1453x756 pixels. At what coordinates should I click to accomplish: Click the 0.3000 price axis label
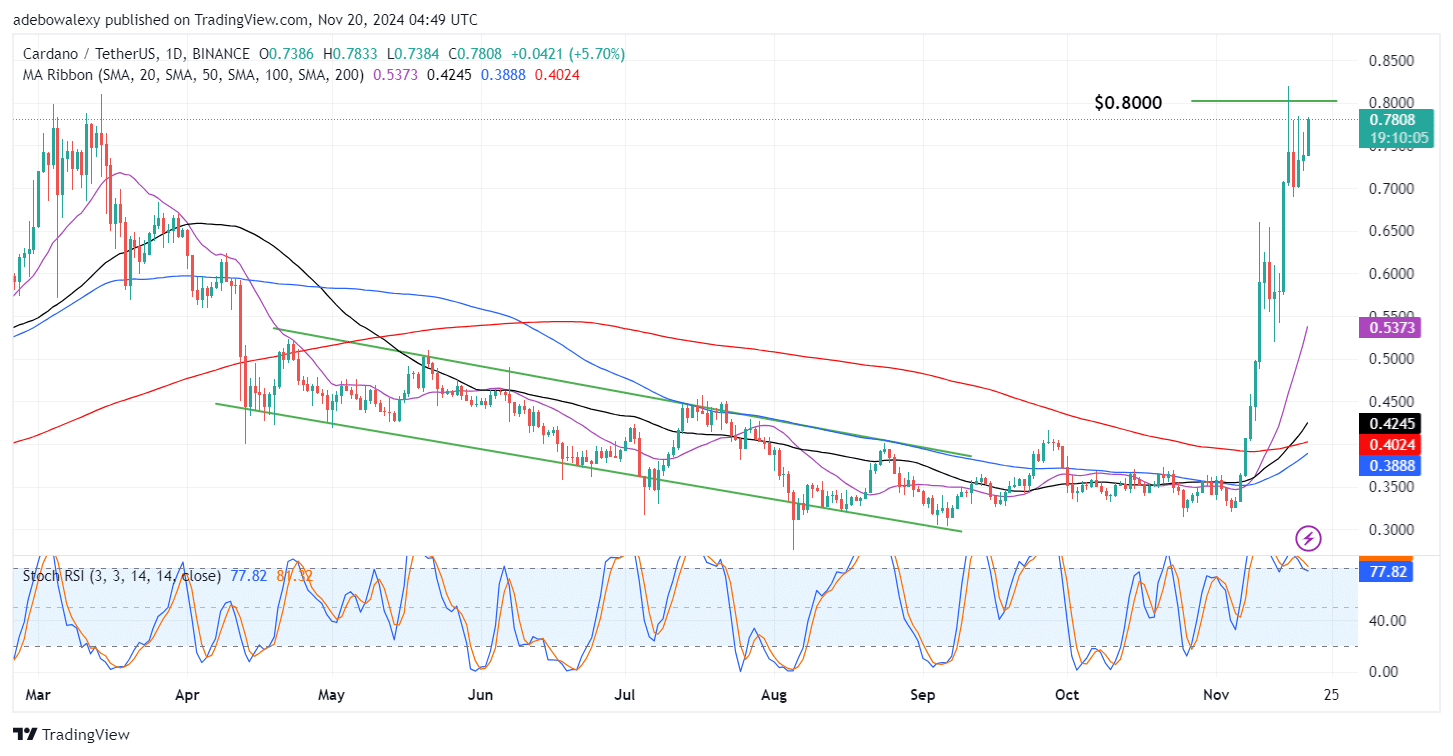[1390, 530]
